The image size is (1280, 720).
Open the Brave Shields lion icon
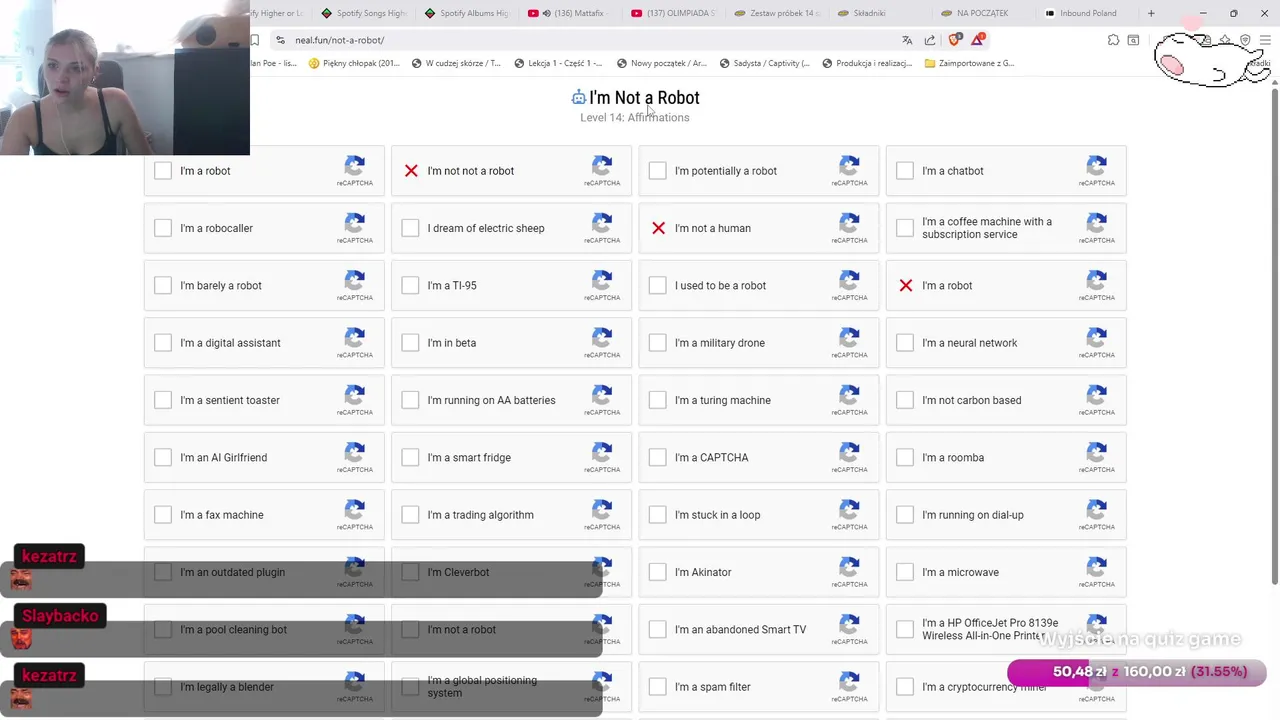[x=954, y=40]
